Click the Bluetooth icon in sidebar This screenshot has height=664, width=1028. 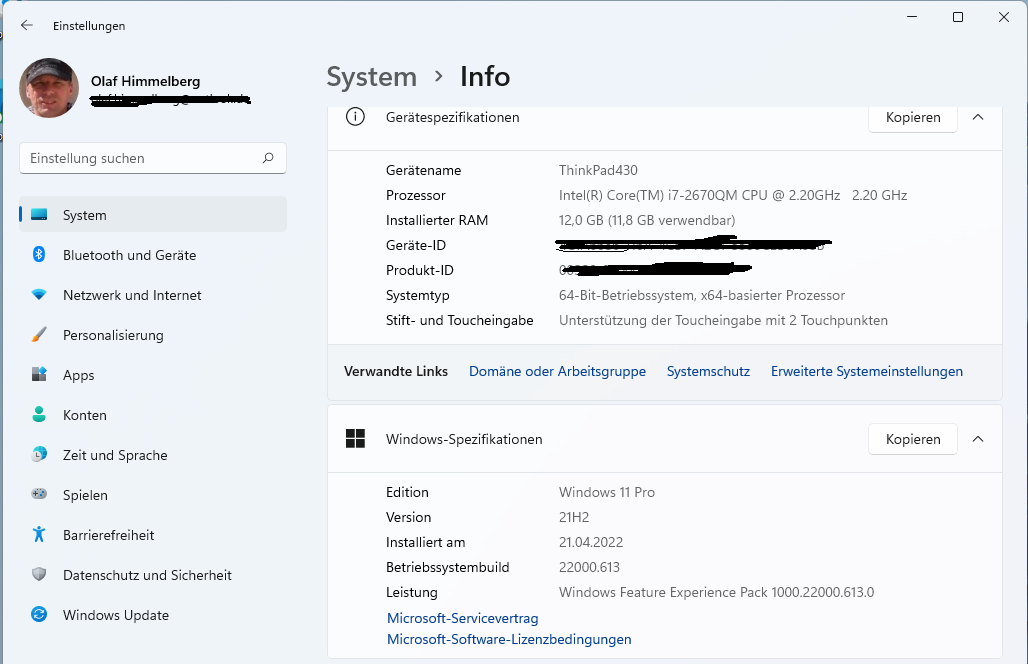click(x=39, y=255)
